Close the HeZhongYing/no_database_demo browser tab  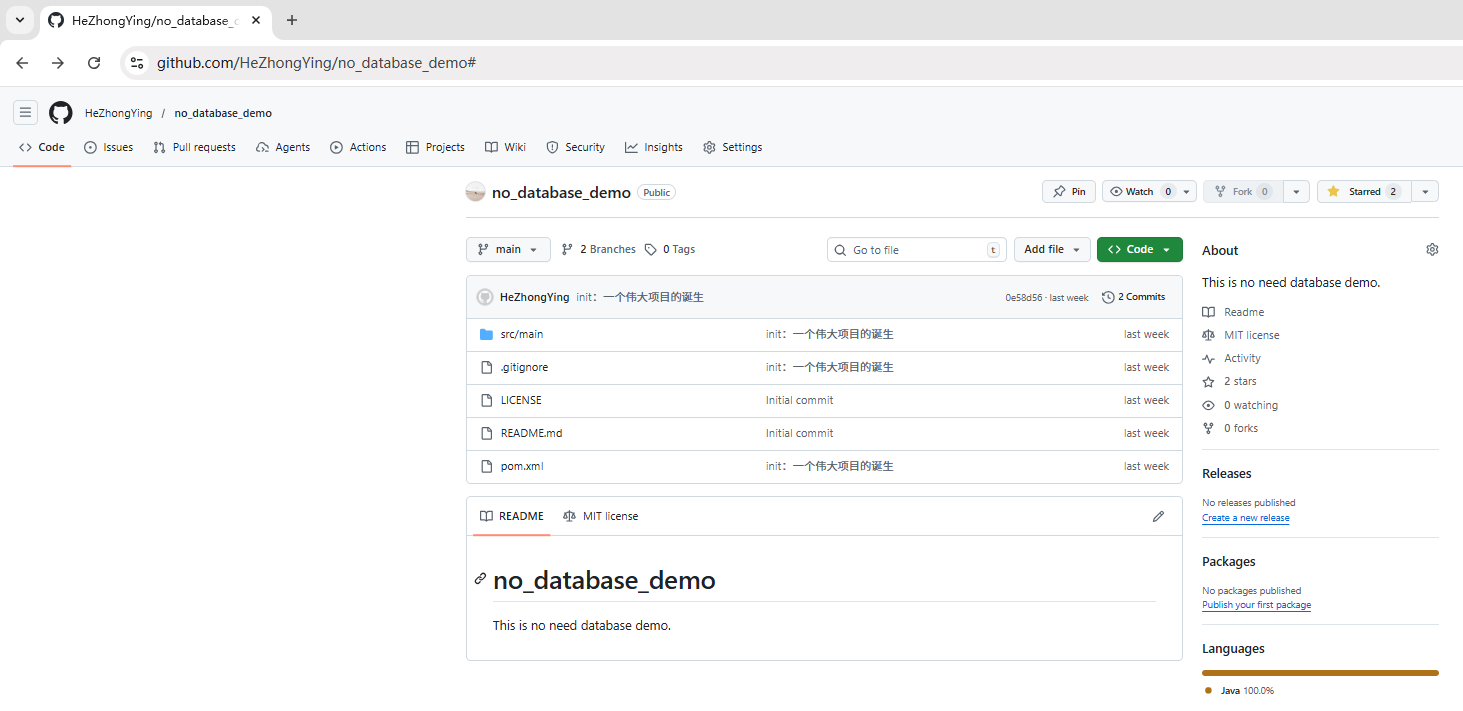(256, 20)
